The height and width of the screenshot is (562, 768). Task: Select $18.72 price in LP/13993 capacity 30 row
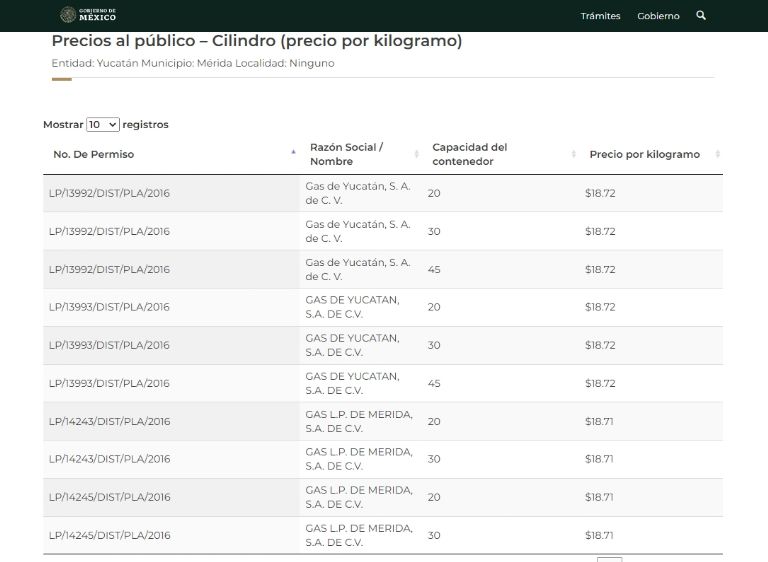[x=600, y=345]
